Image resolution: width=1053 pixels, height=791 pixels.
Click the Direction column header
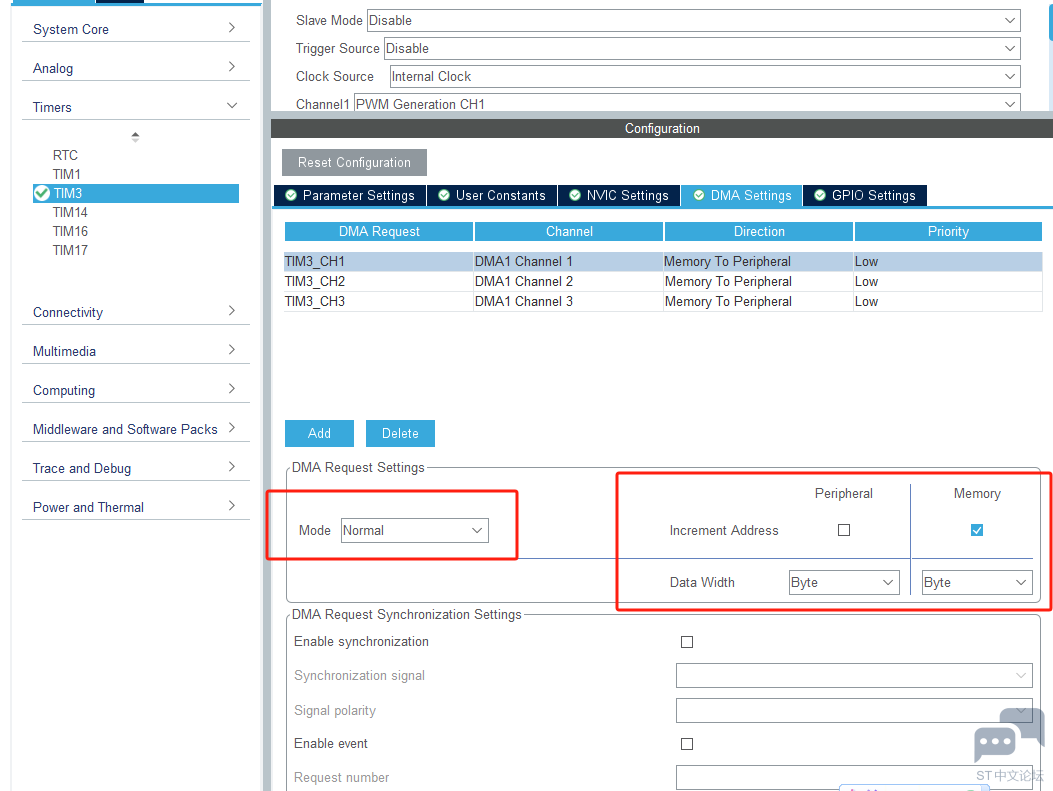(759, 232)
